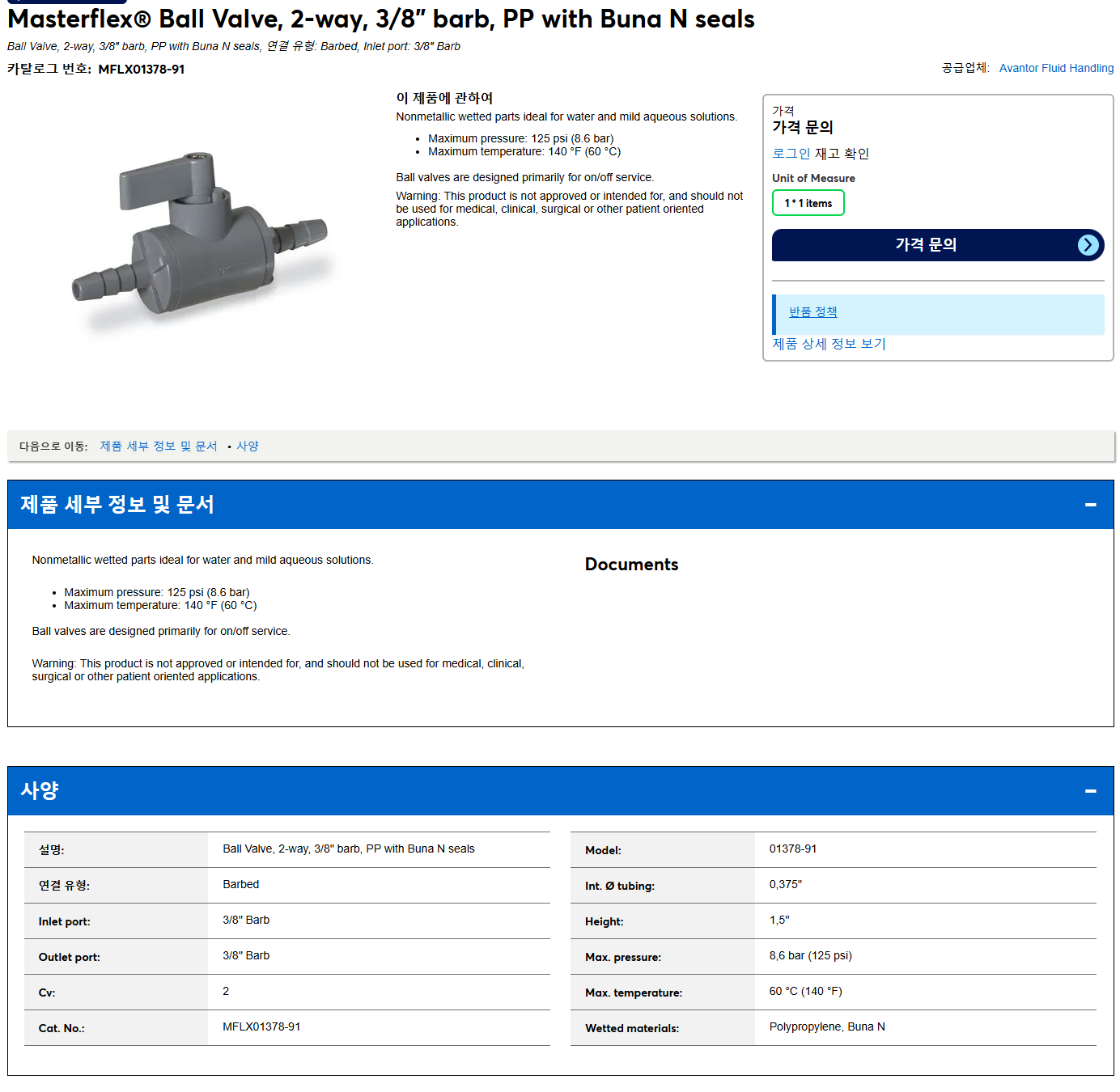Click the 연결 유형 value Barbed
This screenshot has height=1092, width=1120.
241,884
